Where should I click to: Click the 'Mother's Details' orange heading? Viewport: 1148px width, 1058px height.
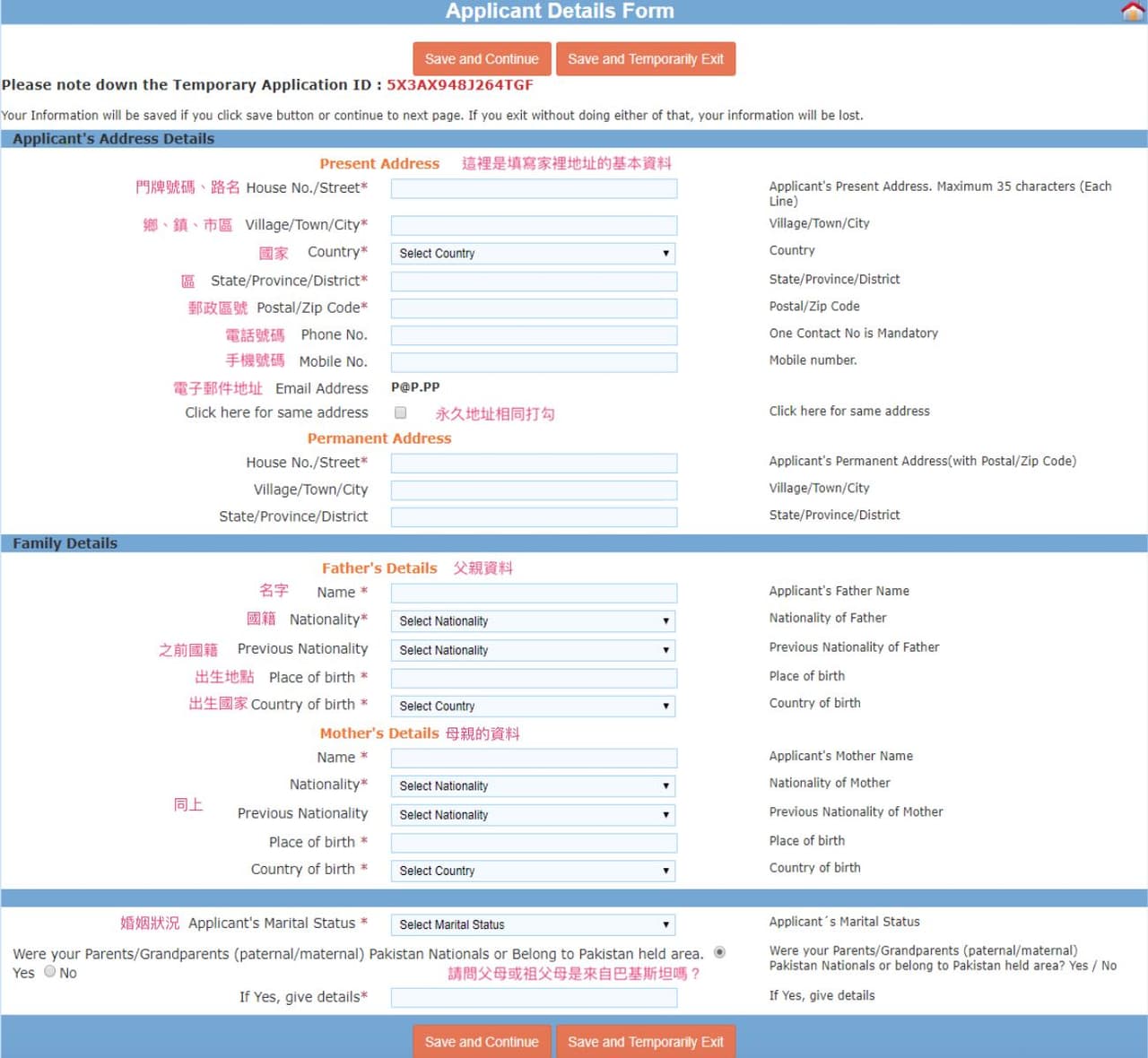pyautogui.click(x=379, y=733)
